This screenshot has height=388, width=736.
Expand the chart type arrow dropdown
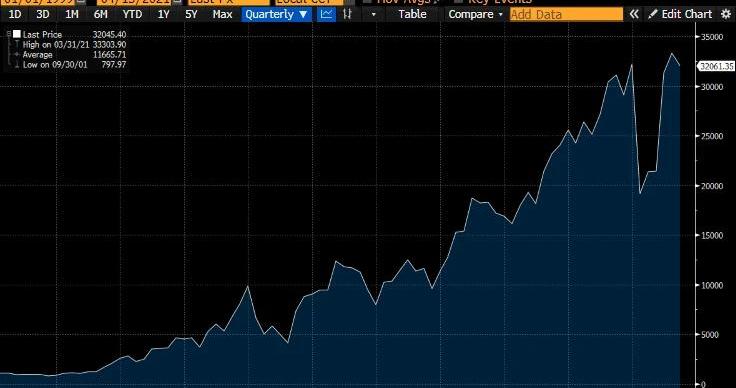374,14
